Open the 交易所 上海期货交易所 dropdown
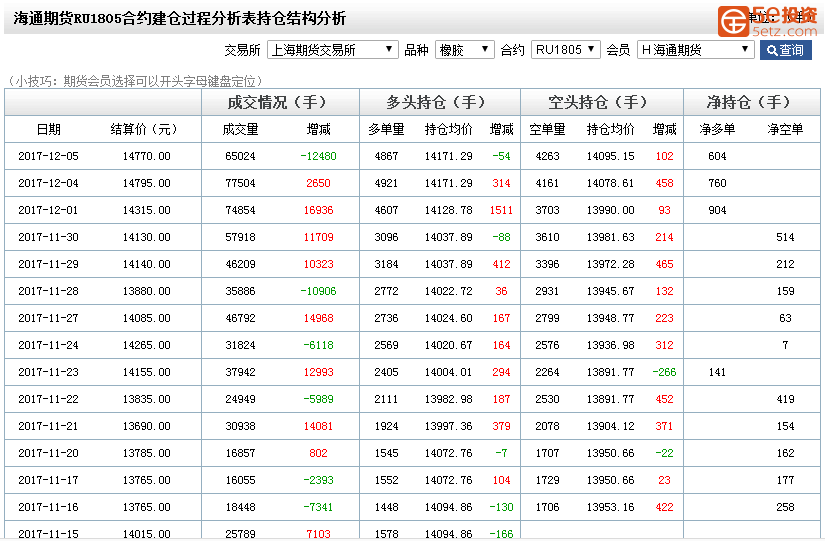 pyautogui.click(x=332, y=50)
